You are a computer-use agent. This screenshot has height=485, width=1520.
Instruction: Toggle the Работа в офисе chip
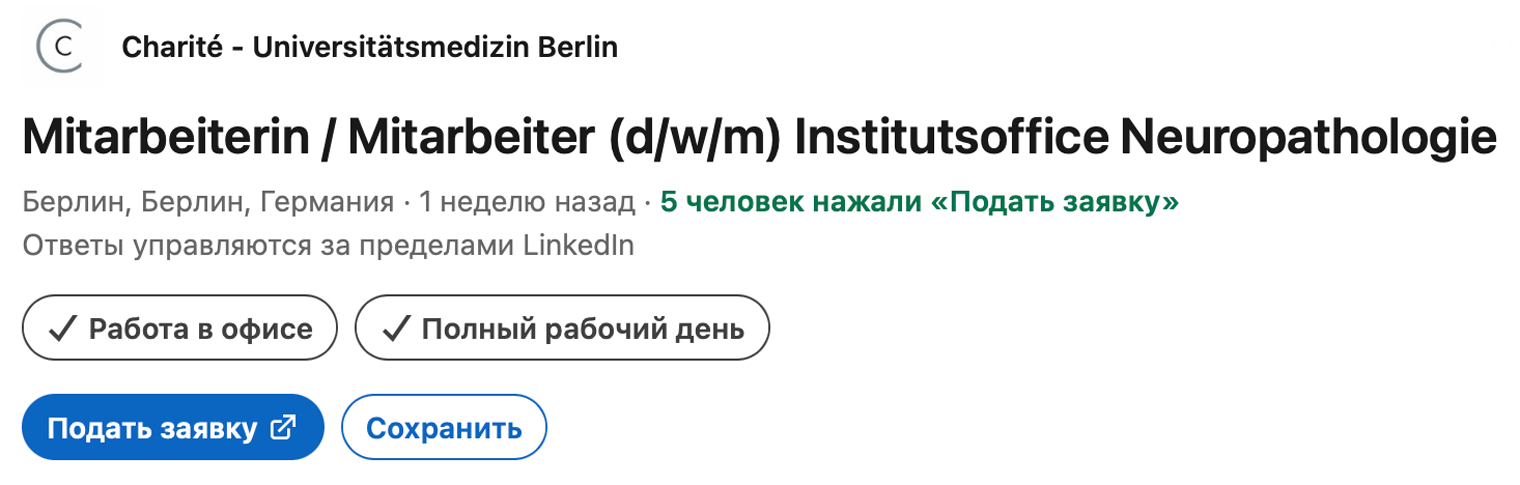[x=180, y=328]
